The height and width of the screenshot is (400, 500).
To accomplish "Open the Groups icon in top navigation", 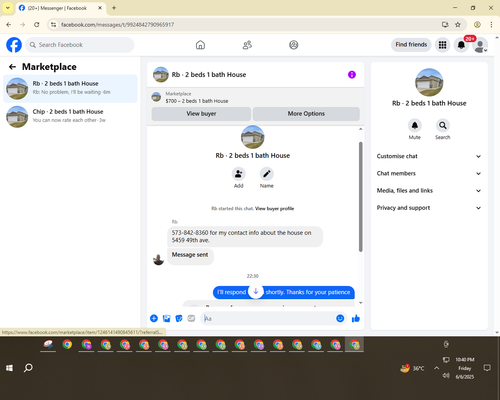I will 294,45.
